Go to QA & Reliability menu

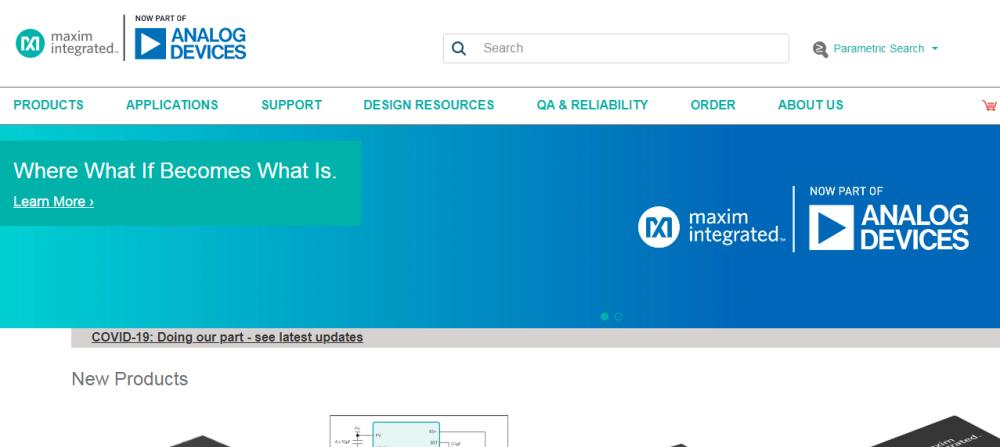pyautogui.click(x=592, y=105)
